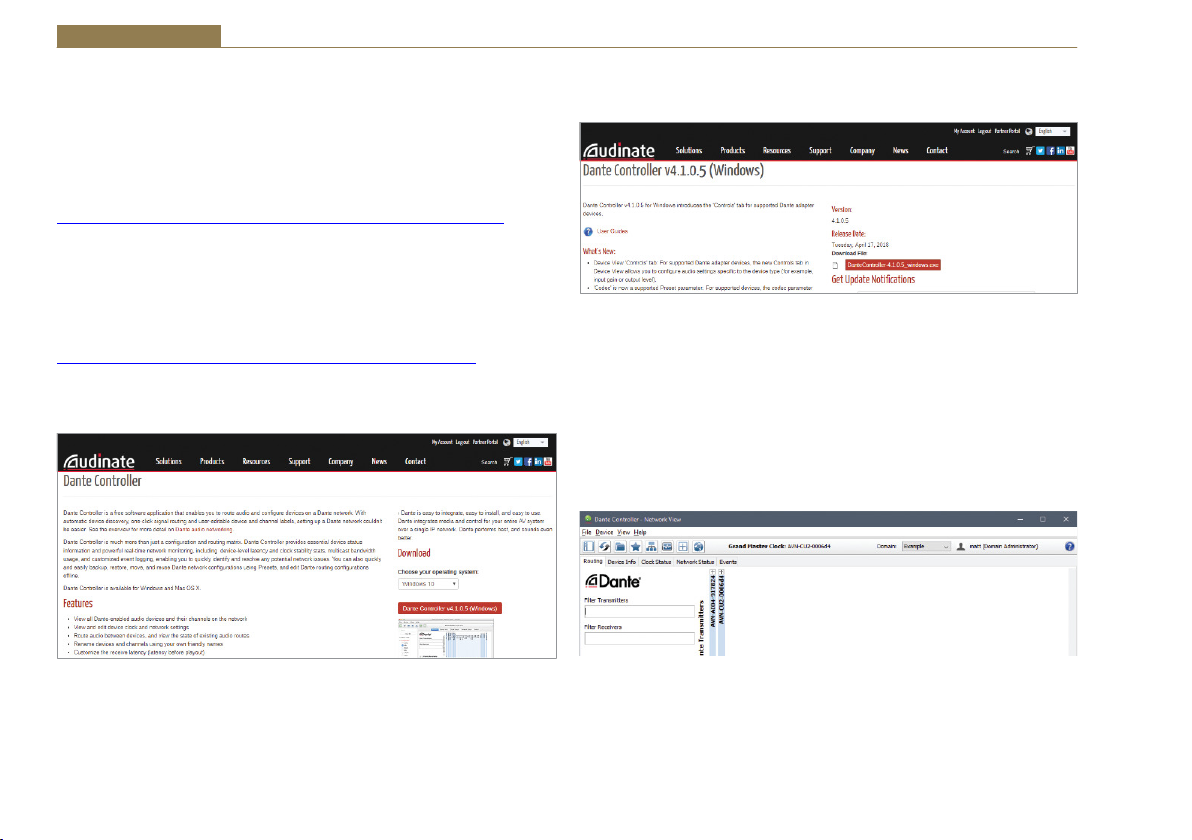Open Products on v4.1.0.5 Windows page
This screenshot has width=1192, height=840.
[x=733, y=151]
